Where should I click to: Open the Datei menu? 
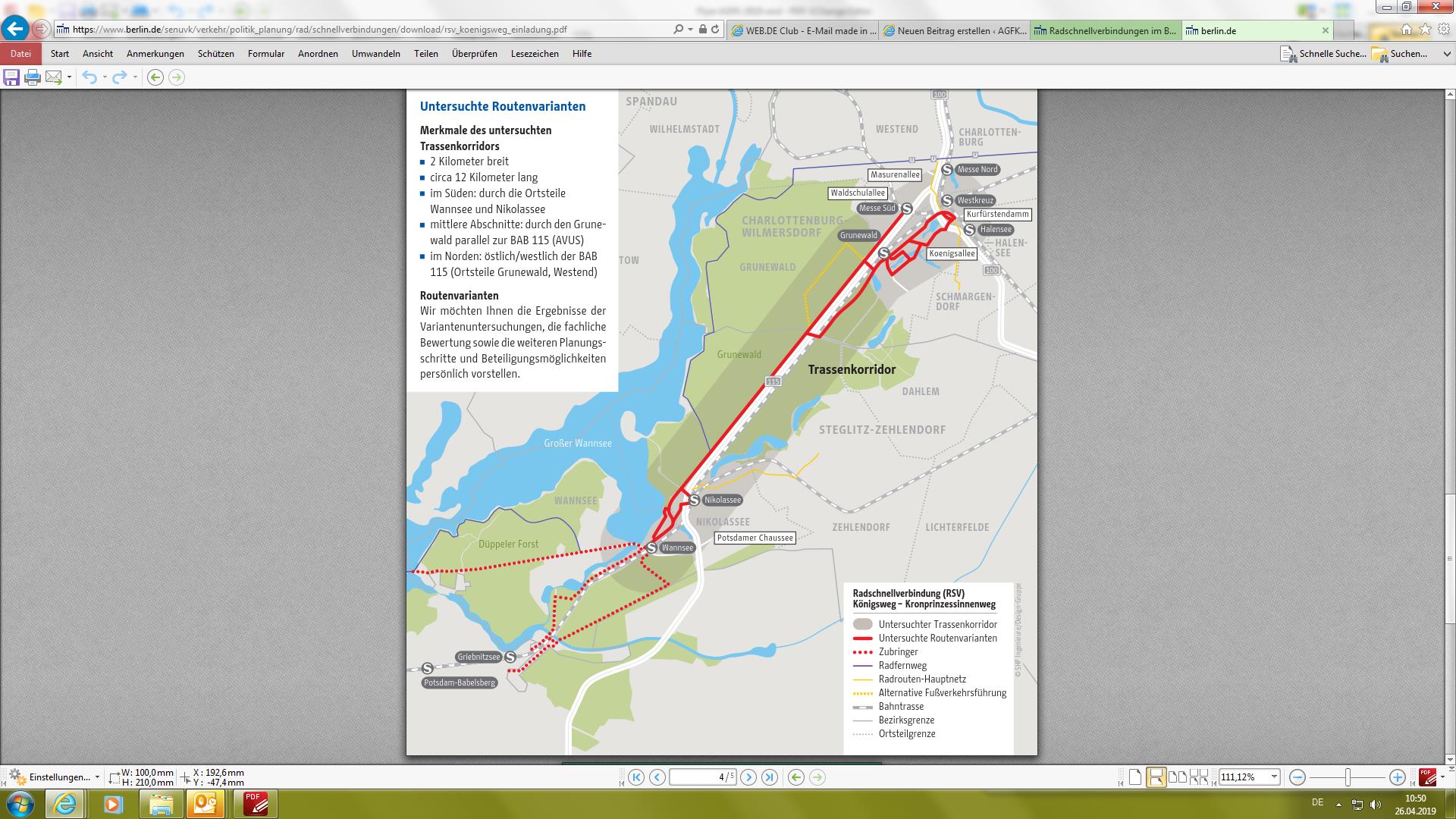tap(20, 54)
